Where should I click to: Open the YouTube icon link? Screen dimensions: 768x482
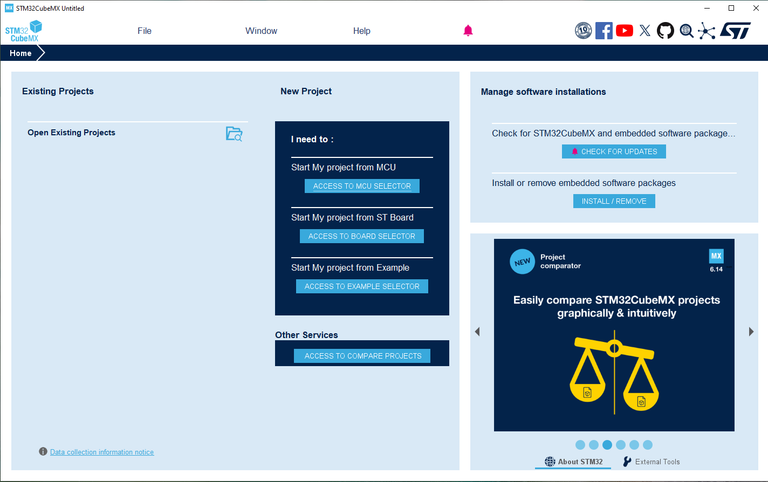[624, 31]
